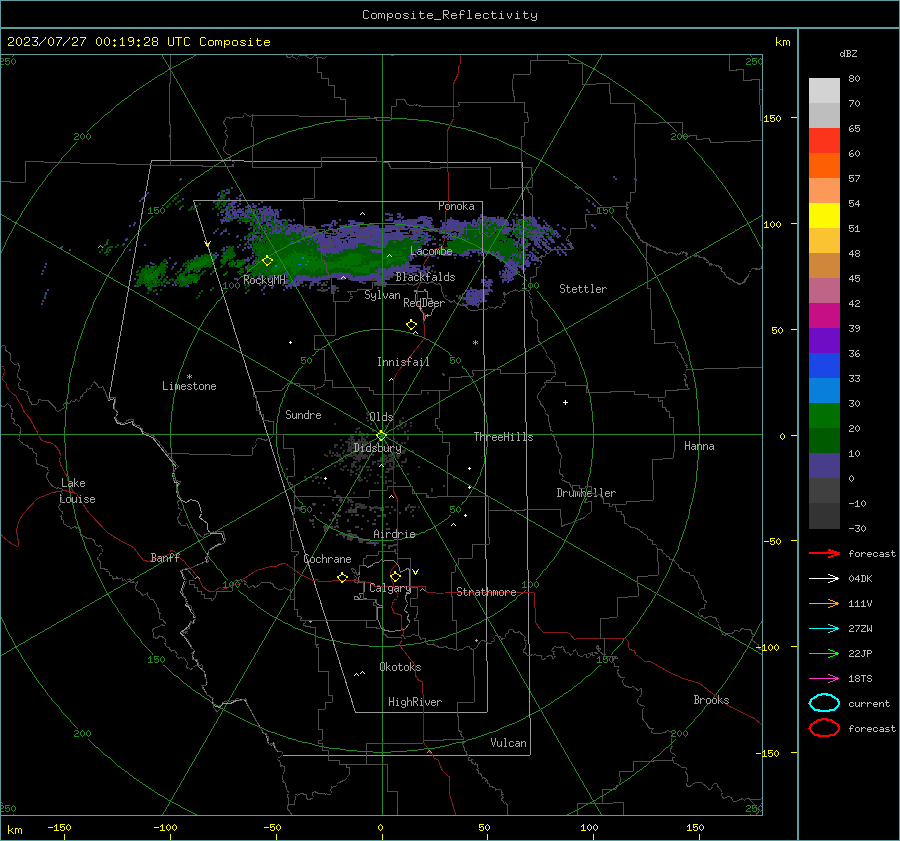Click the Composite_Reflectivity title text
This screenshot has height=841, width=900.
[450, 15]
